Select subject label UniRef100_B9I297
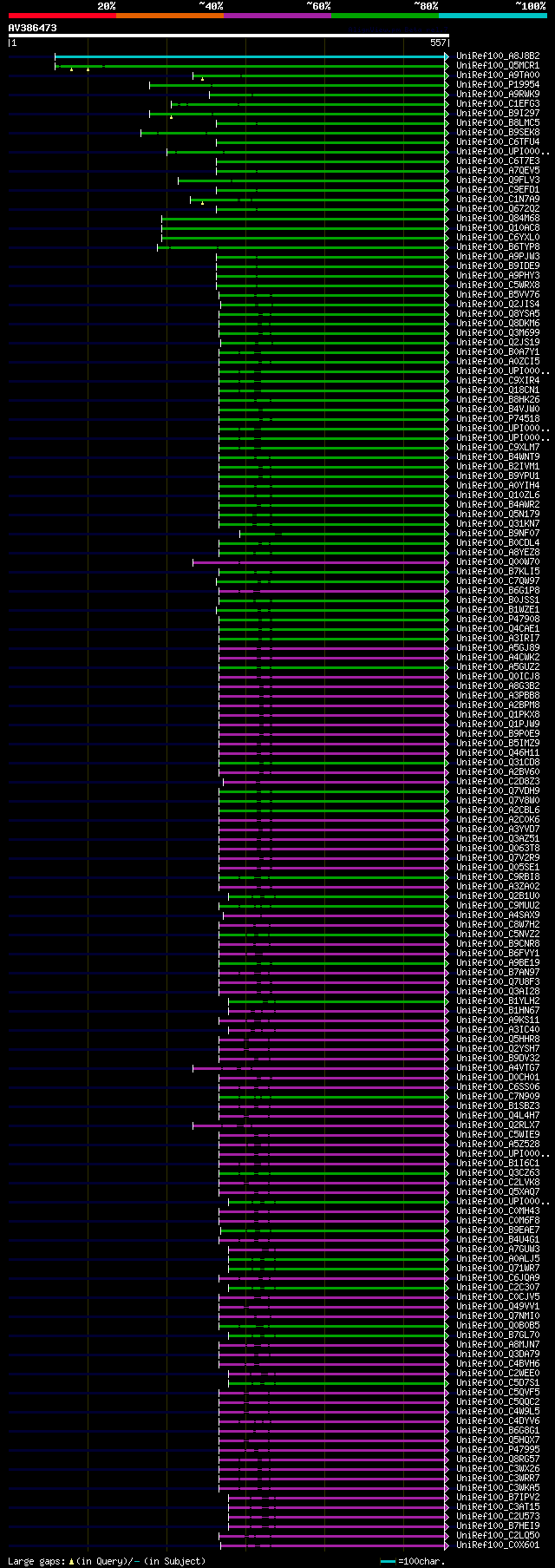Viewport: 555px width, 1568px height. tap(498, 114)
